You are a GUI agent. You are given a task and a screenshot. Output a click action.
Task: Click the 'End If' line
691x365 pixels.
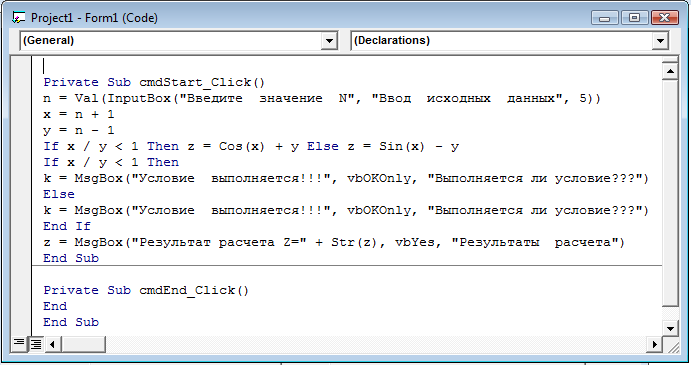pyautogui.click(x=67, y=226)
